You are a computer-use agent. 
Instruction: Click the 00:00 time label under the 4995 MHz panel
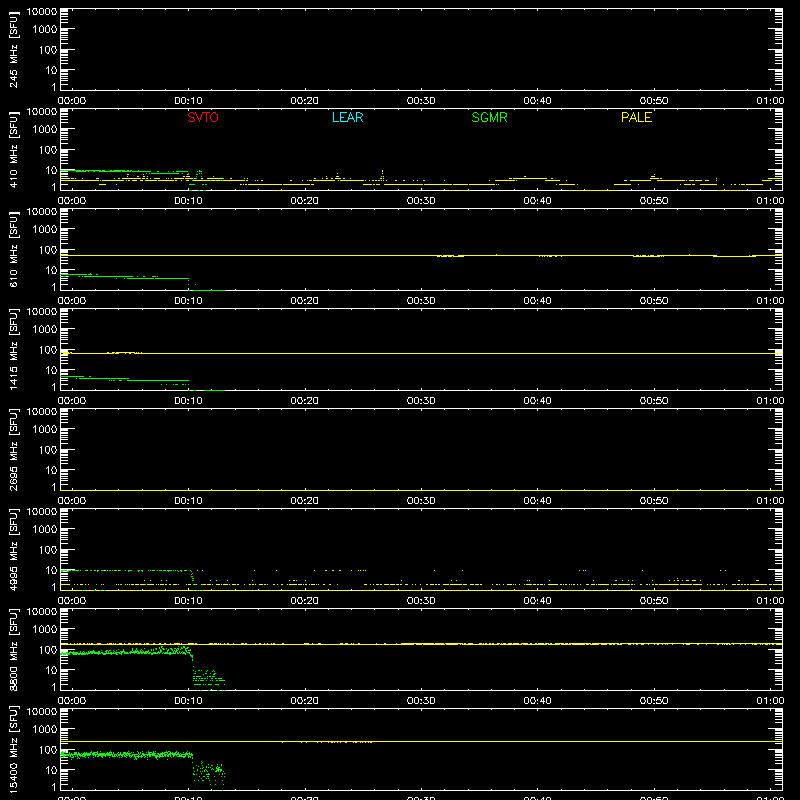[x=72, y=601]
